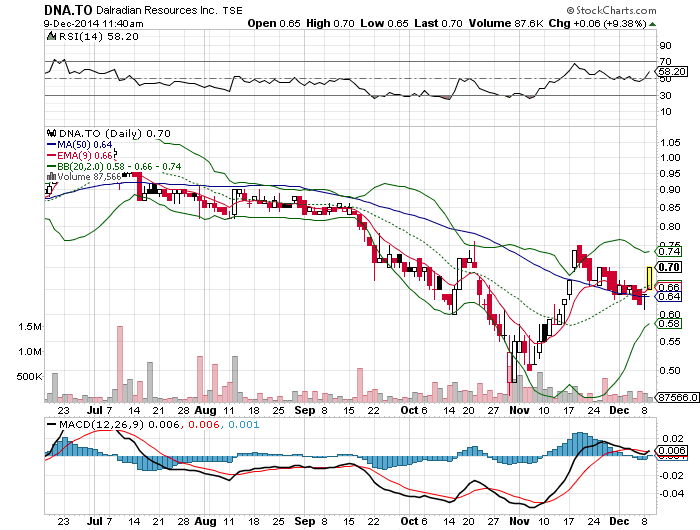This screenshot has width=700, height=530.
Task: Click the 1.05 price axis label
Action: (x=670, y=142)
